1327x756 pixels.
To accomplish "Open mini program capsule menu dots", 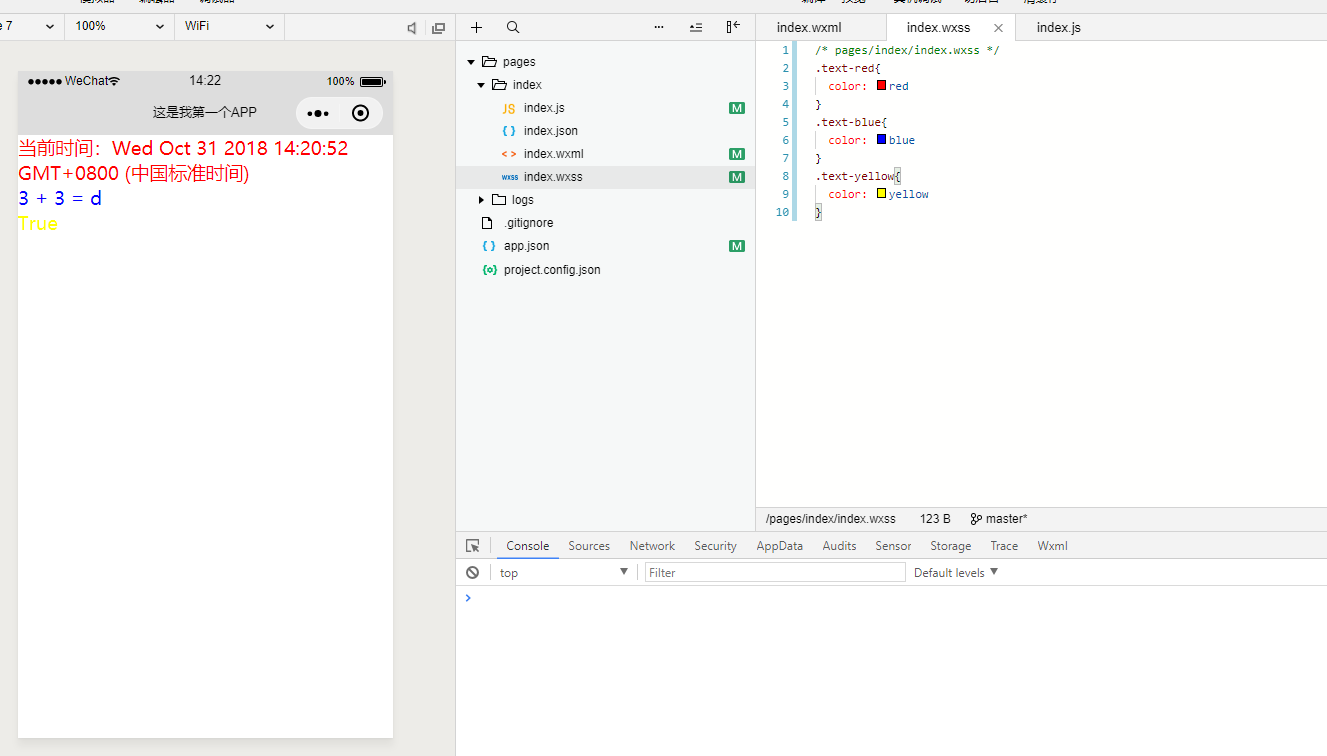I will pos(318,113).
